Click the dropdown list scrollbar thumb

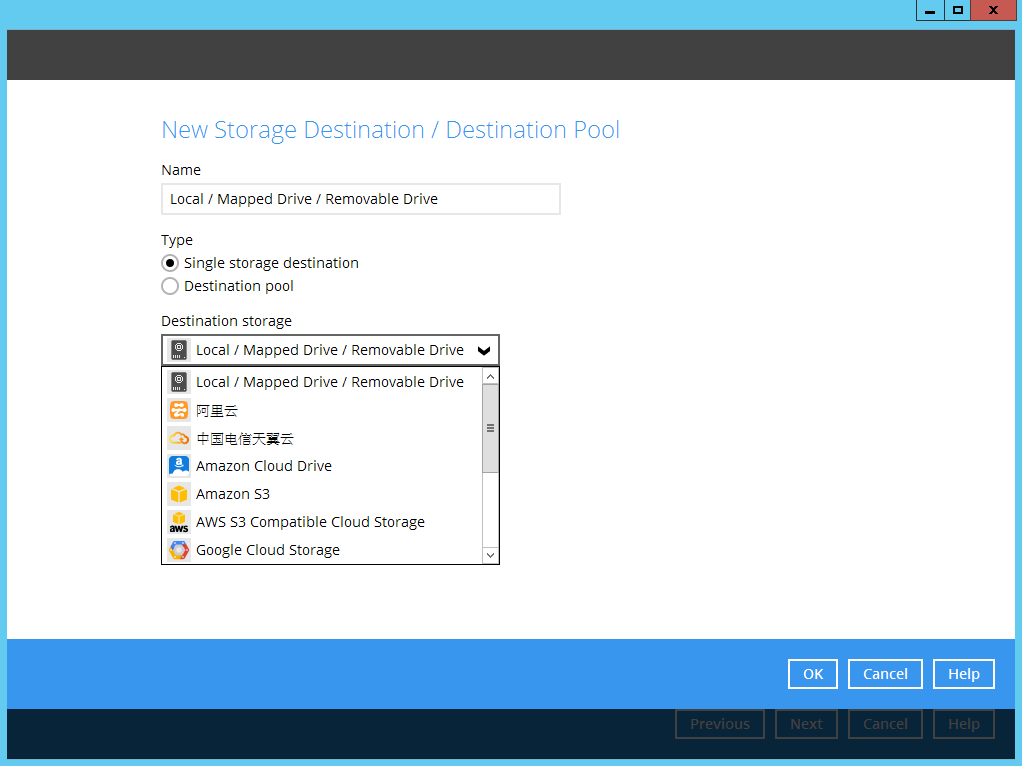point(490,428)
